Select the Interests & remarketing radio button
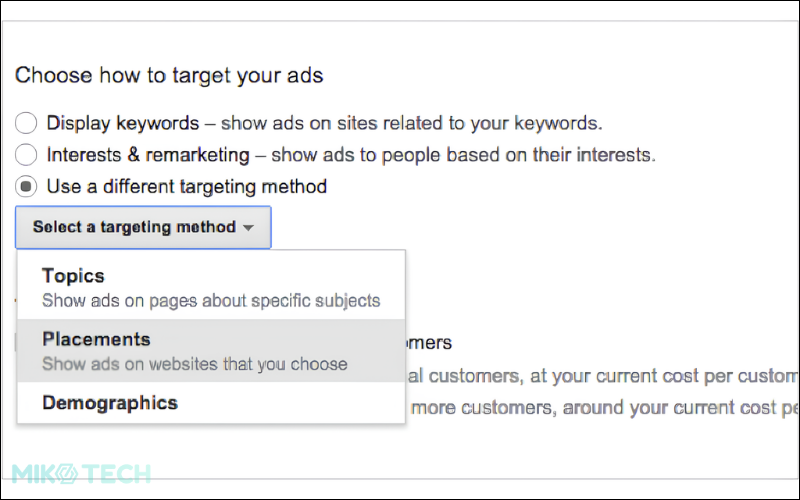 26,155
